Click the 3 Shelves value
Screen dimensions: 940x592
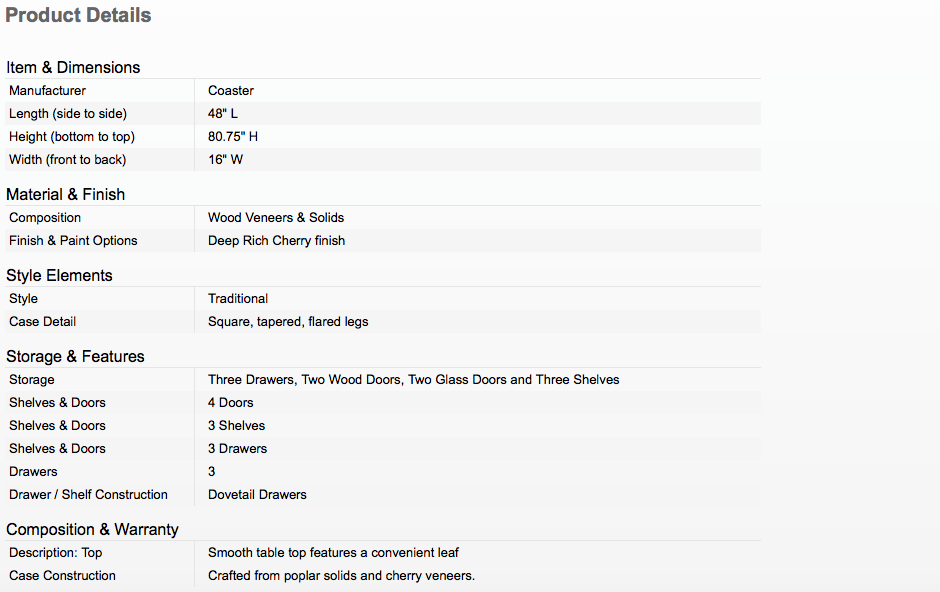(x=236, y=425)
